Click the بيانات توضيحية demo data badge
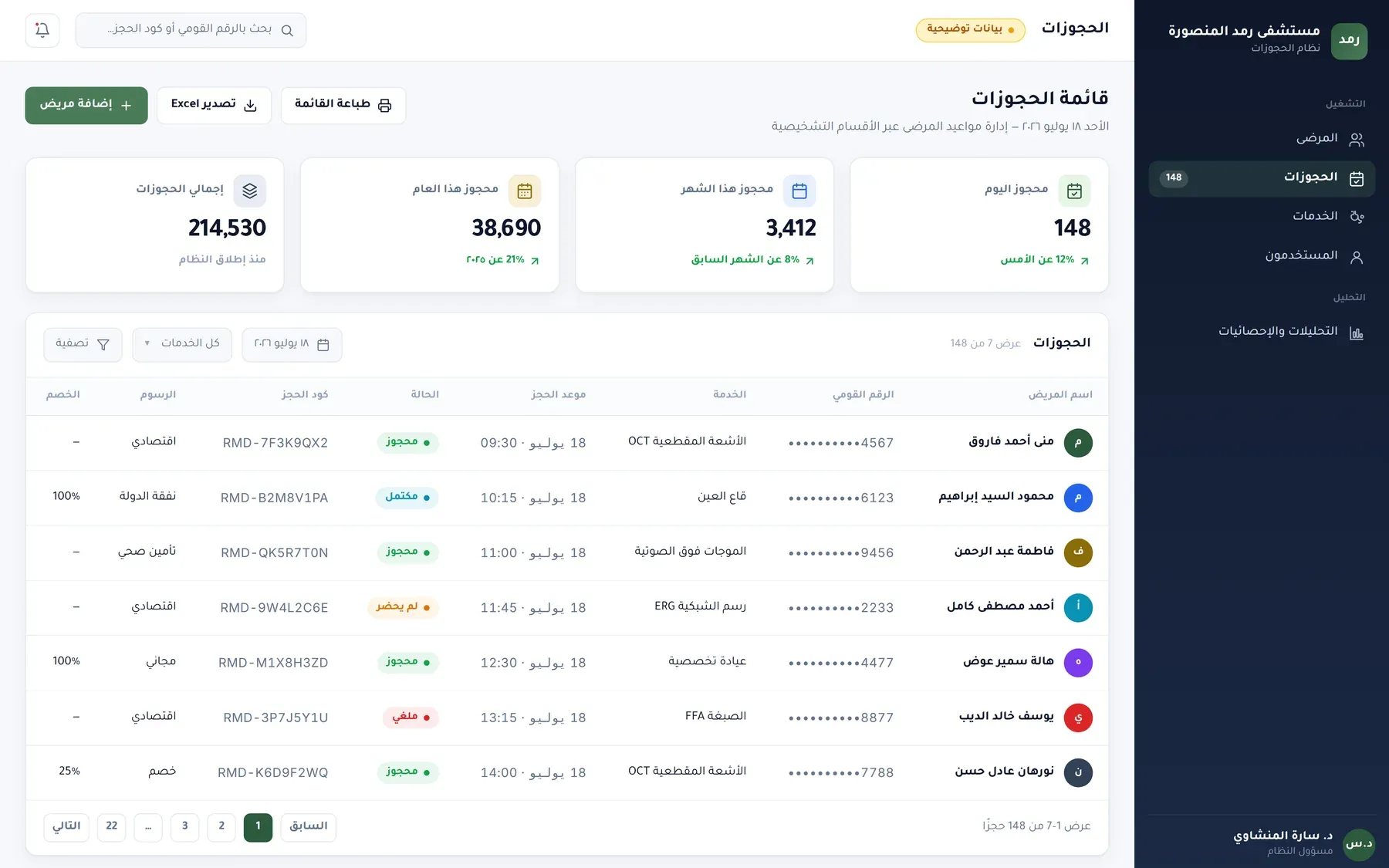The image size is (1389, 868). pos(971,29)
